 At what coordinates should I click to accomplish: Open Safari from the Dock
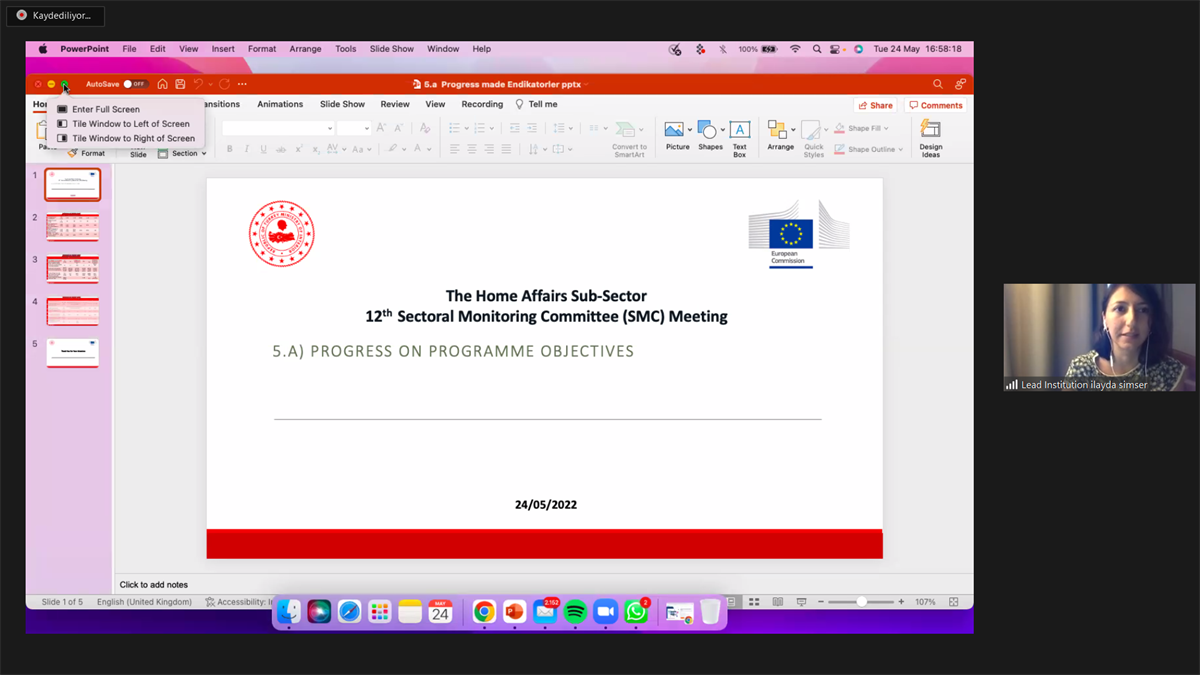[349, 612]
